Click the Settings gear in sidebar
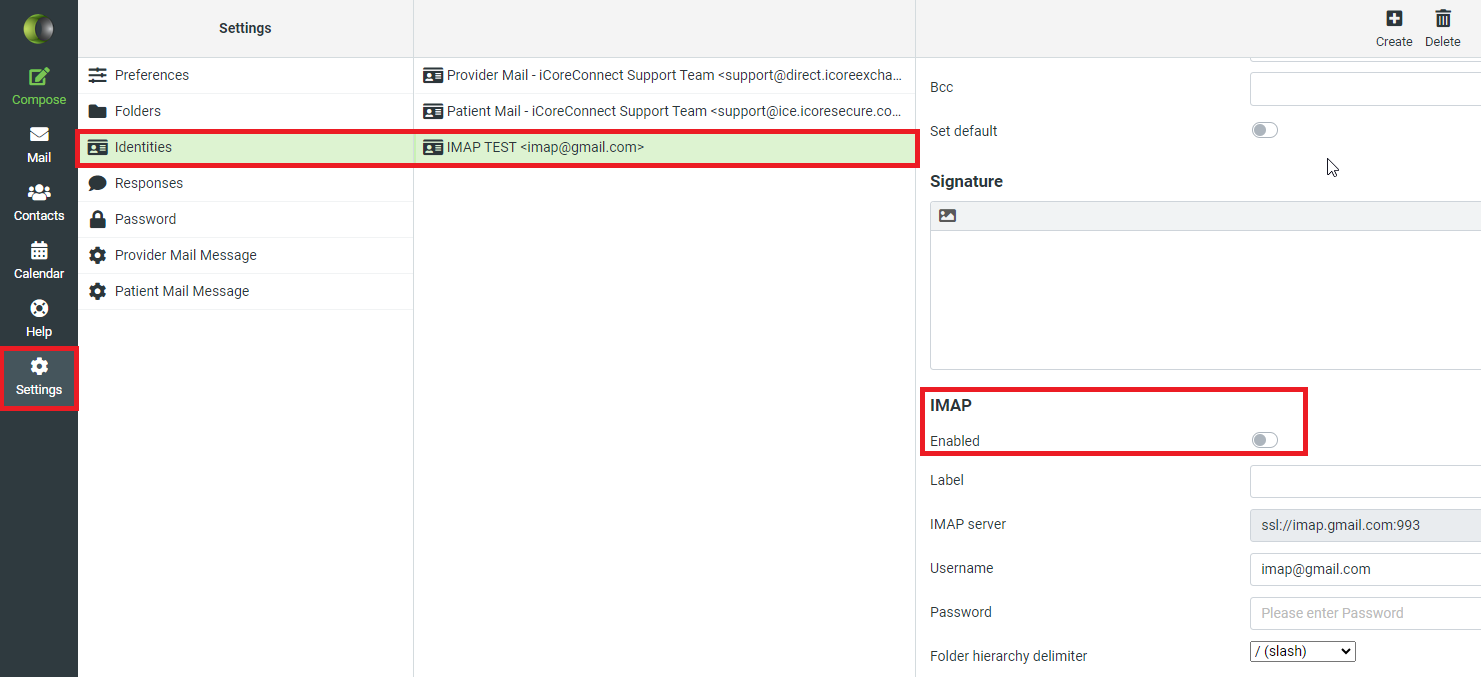This screenshot has height=677, width=1481. click(38, 378)
